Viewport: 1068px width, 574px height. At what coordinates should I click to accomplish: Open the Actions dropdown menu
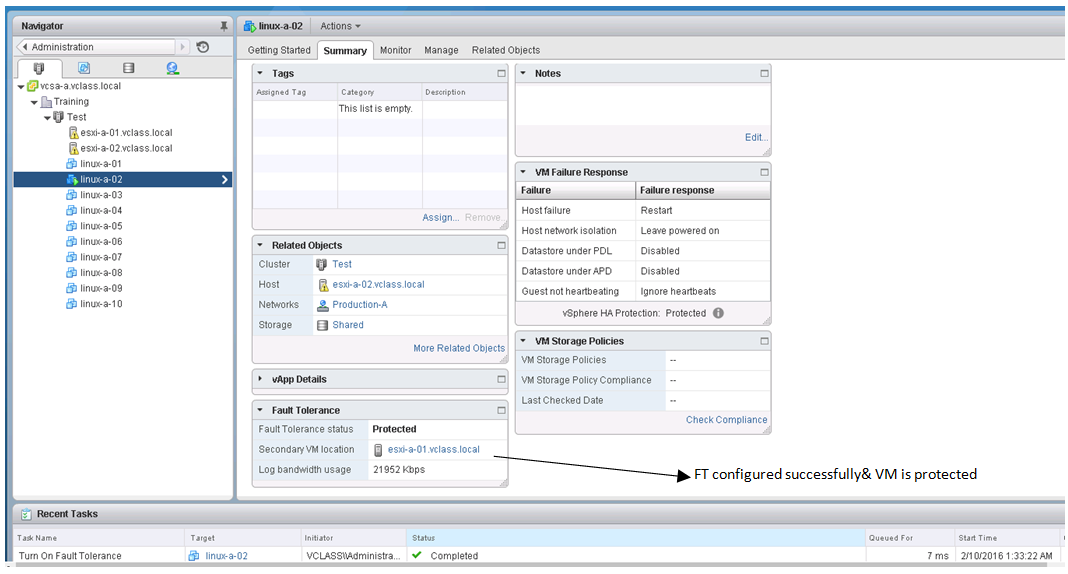(341, 26)
